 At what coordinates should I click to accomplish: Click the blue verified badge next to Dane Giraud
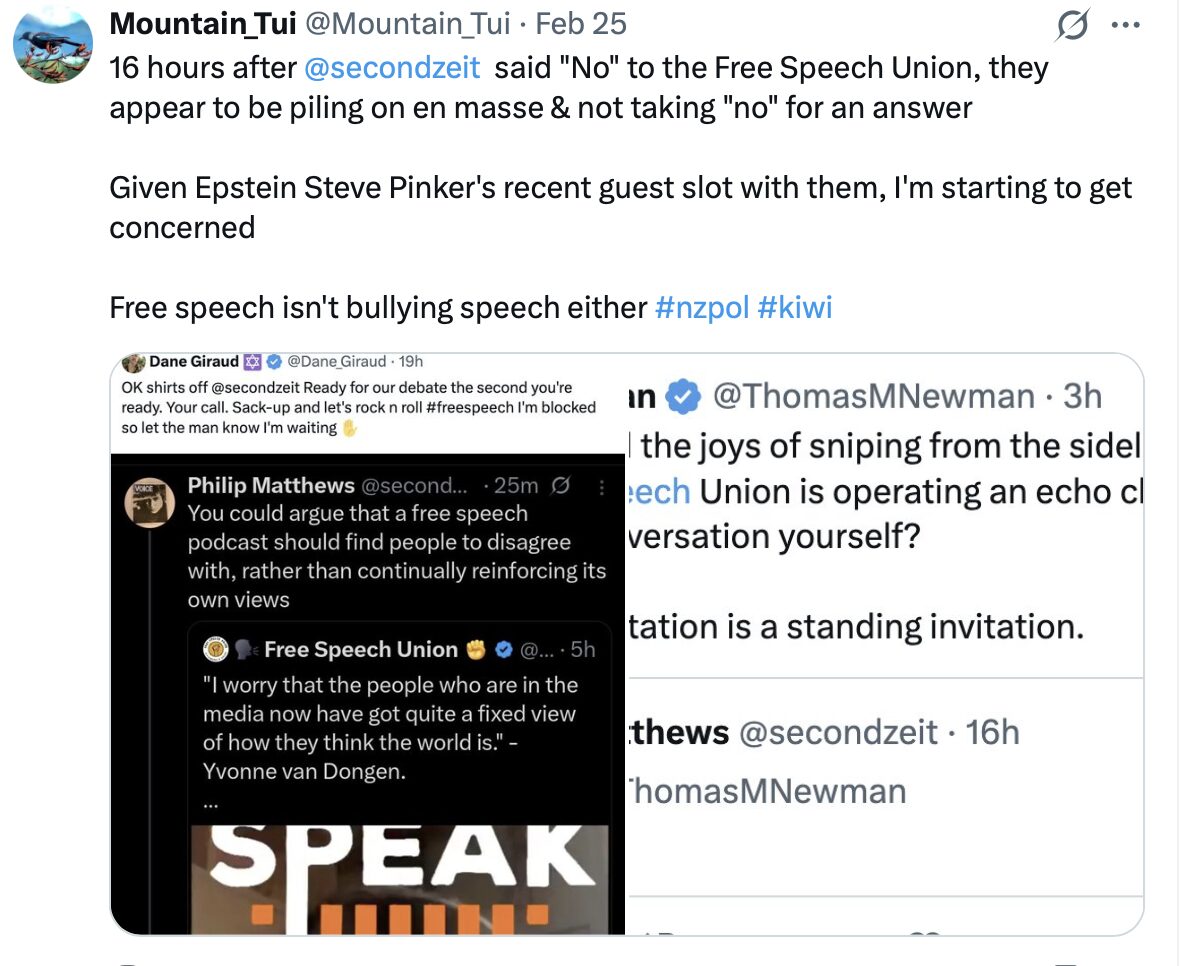click(272, 362)
